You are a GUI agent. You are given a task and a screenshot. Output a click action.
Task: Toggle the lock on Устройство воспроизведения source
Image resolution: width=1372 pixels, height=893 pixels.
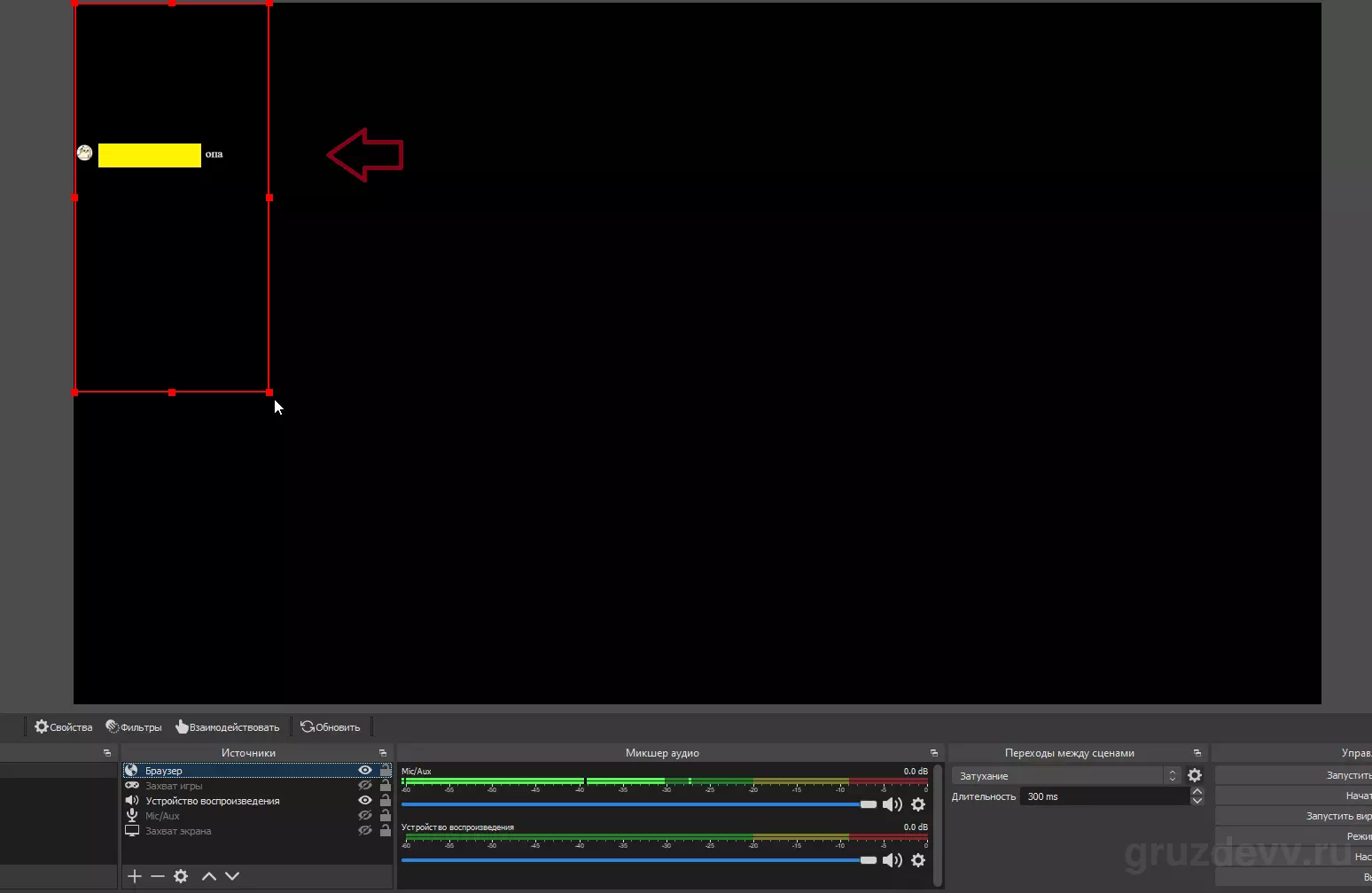386,800
